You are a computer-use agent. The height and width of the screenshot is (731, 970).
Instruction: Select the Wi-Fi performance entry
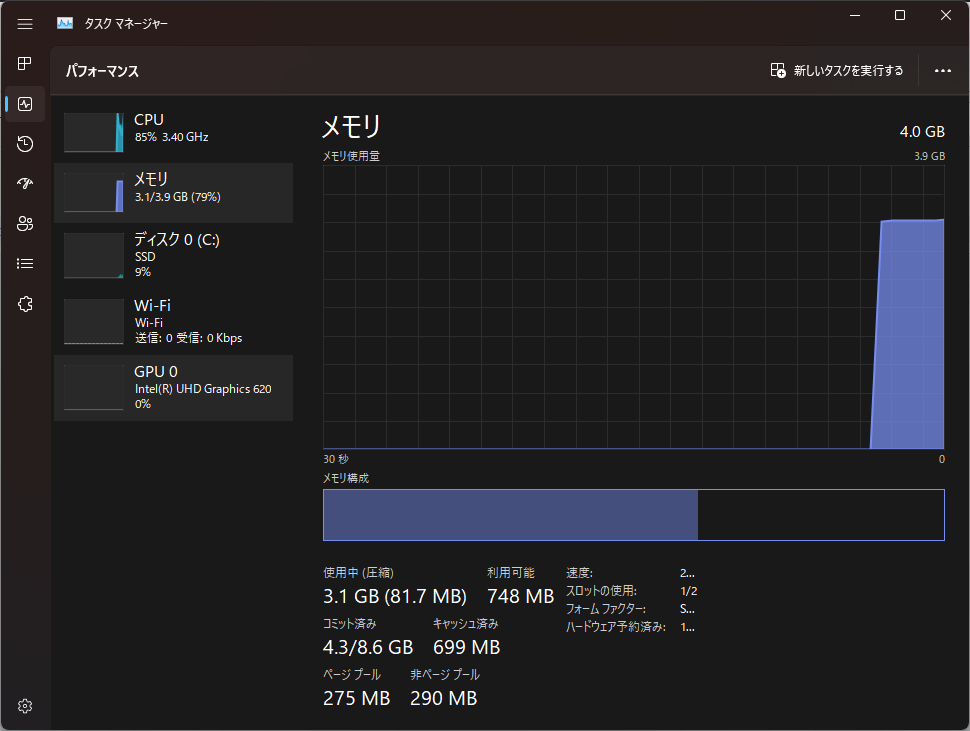coord(173,322)
